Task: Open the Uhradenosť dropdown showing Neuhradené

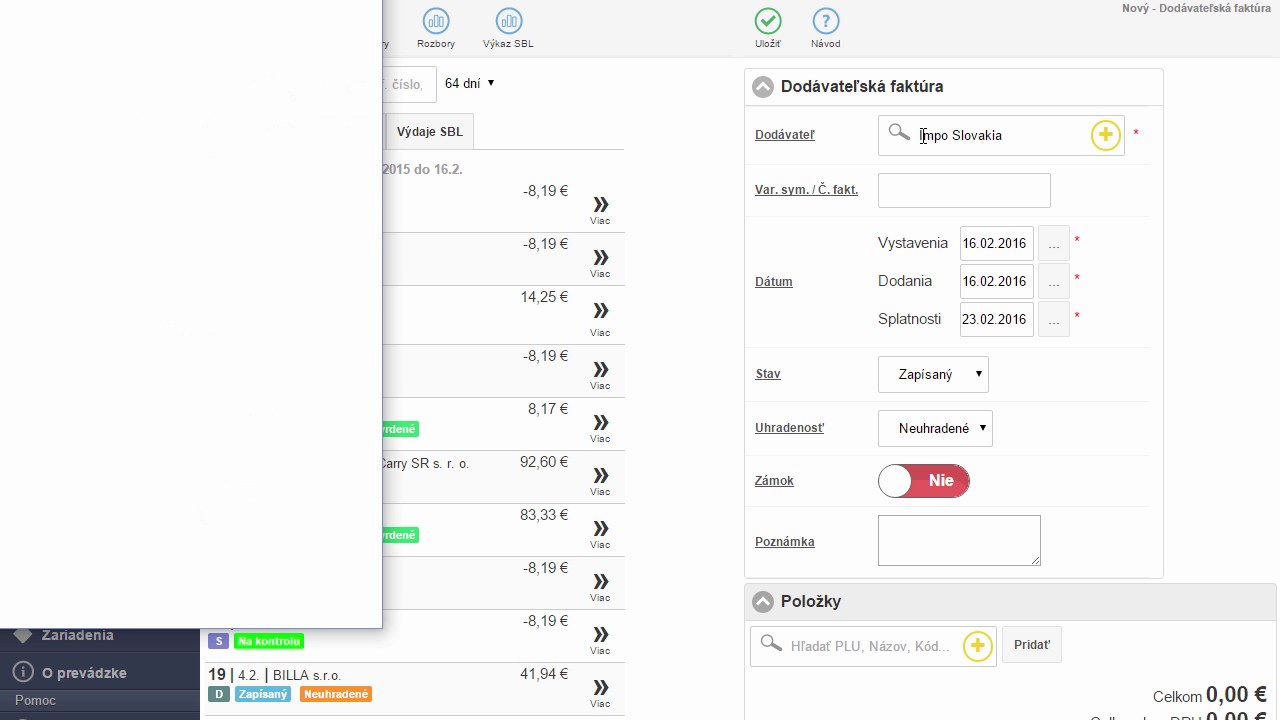Action: point(935,428)
